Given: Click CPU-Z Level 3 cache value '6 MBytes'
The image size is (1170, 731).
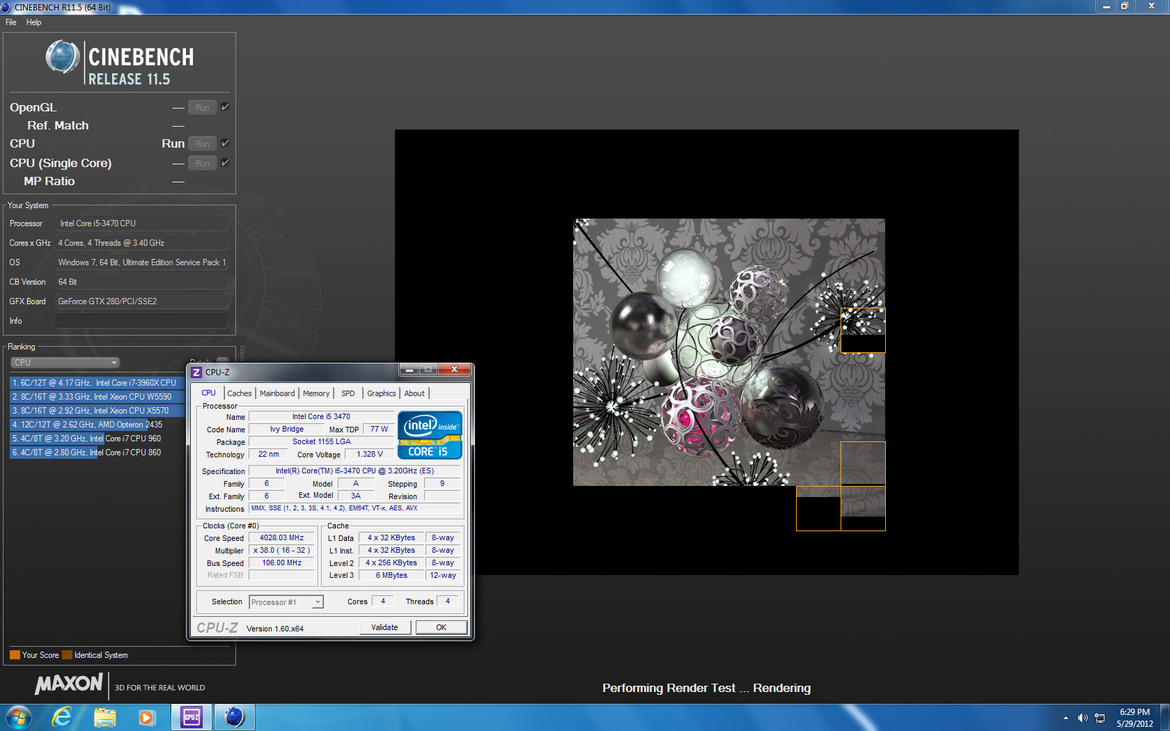Looking at the screenshot, I should click(391, 575).
